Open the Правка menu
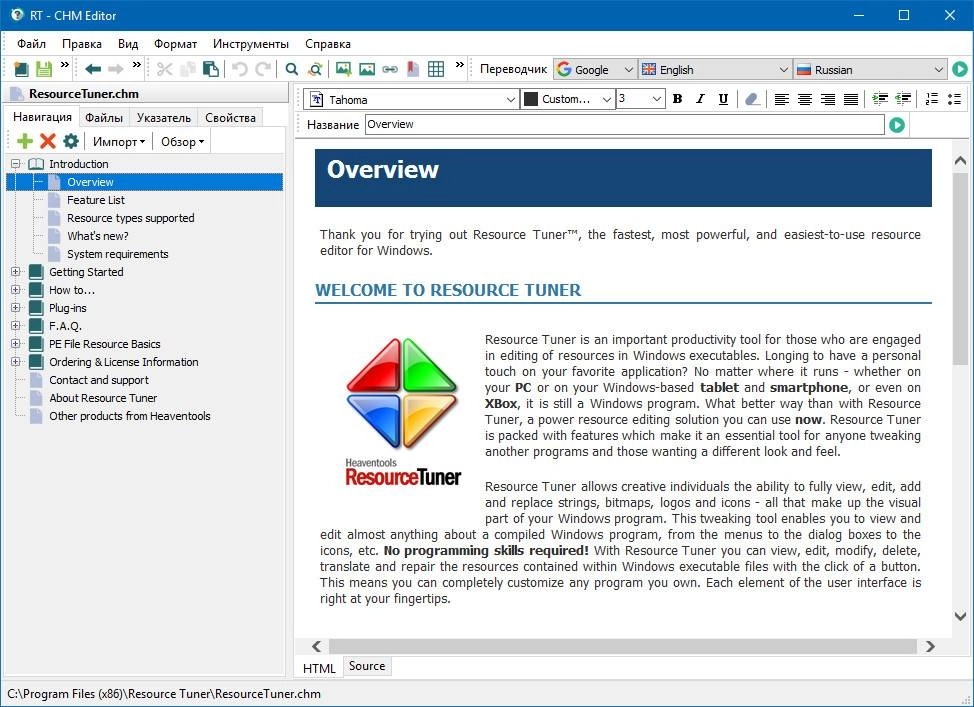The height and width of the screenshot is (707, 974). (81, 44)
